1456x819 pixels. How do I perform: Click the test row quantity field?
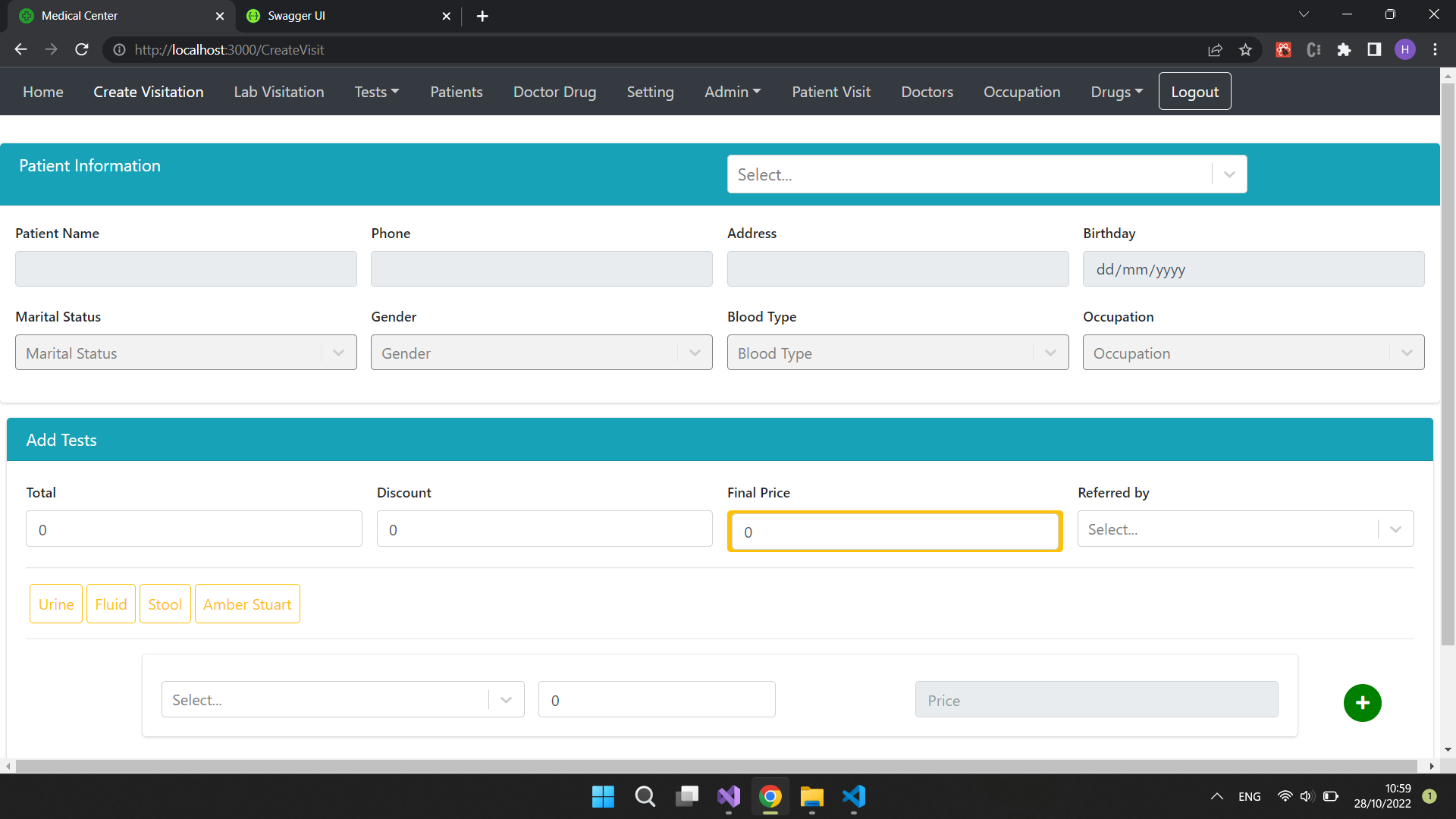point(657,699)
